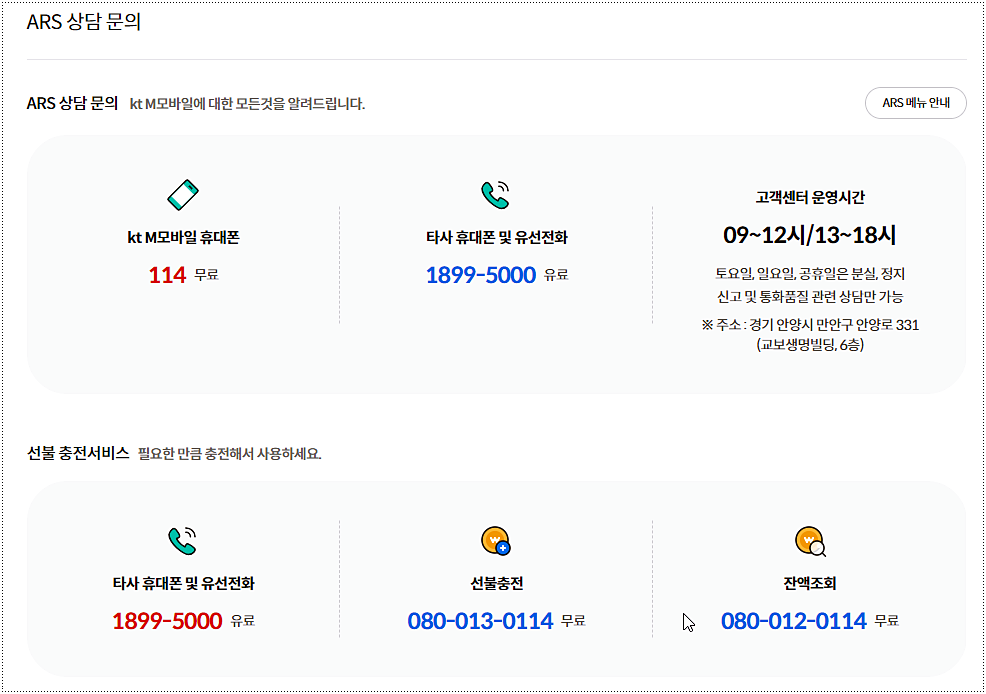
Task: Call 080-013-0114 for 선불충전
Action: pos(480,621)
